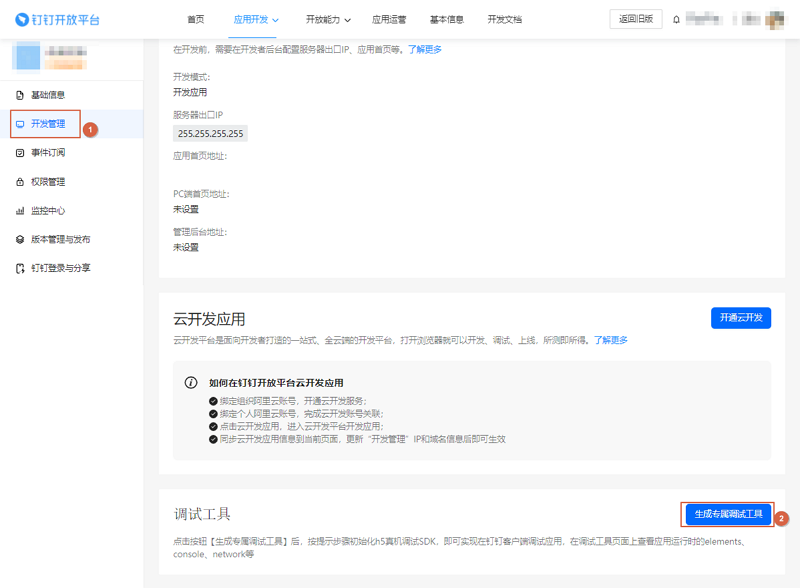Expand the 应用开发 dropdown menu

[x=256, y=20]
